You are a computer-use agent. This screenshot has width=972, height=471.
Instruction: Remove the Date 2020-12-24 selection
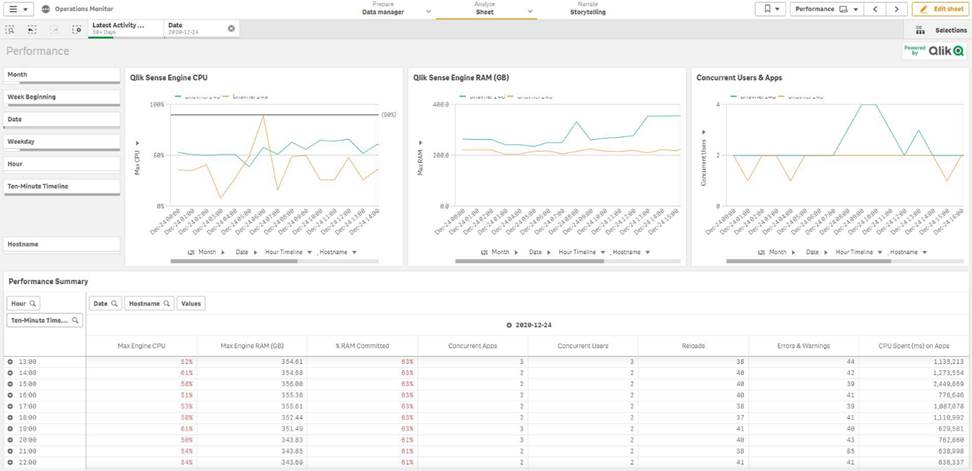[231, 29]
